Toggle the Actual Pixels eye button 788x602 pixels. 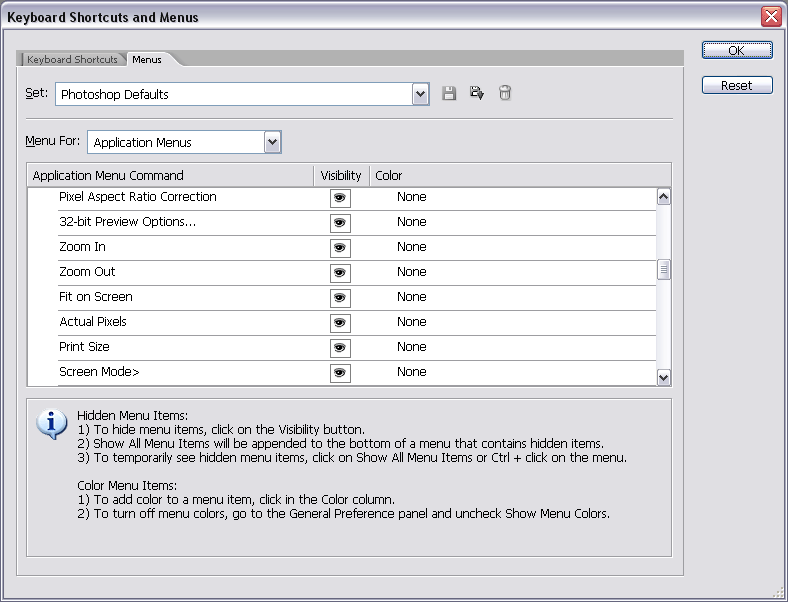tap(340, 323)
